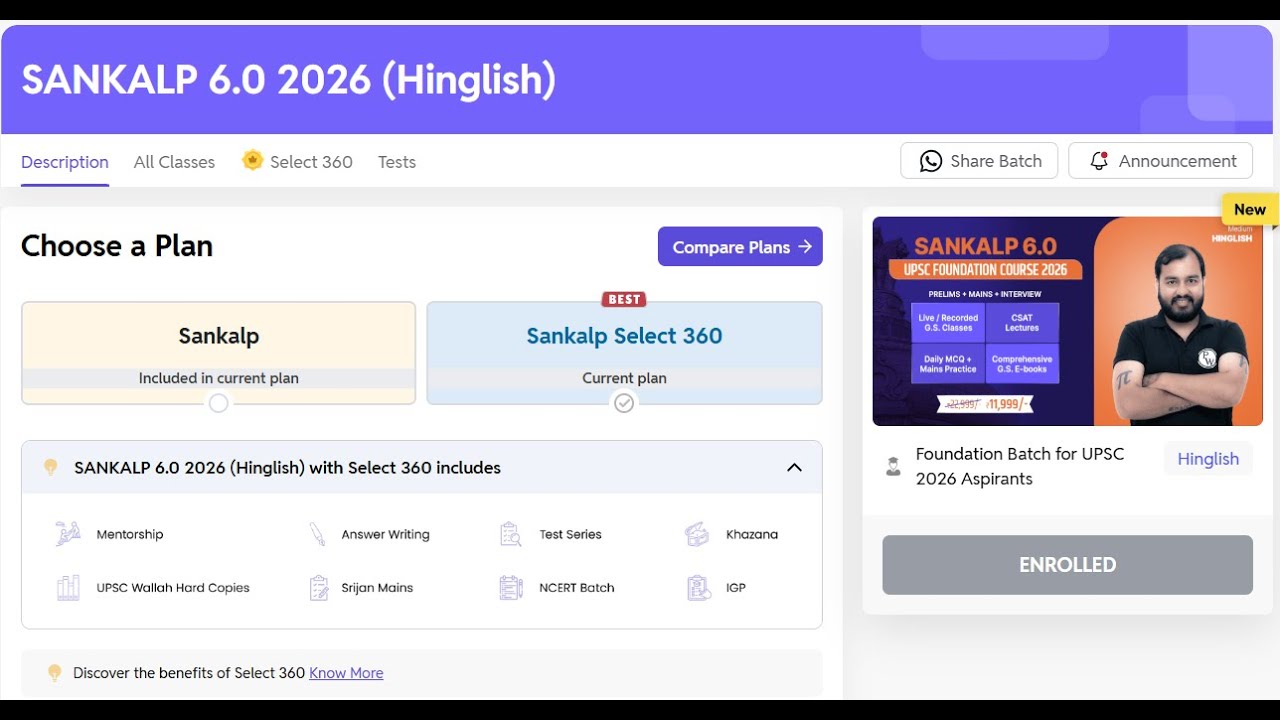Click the bell icon in Announcement
This screenshot has width=1280, height=720.
point(1099,161)
